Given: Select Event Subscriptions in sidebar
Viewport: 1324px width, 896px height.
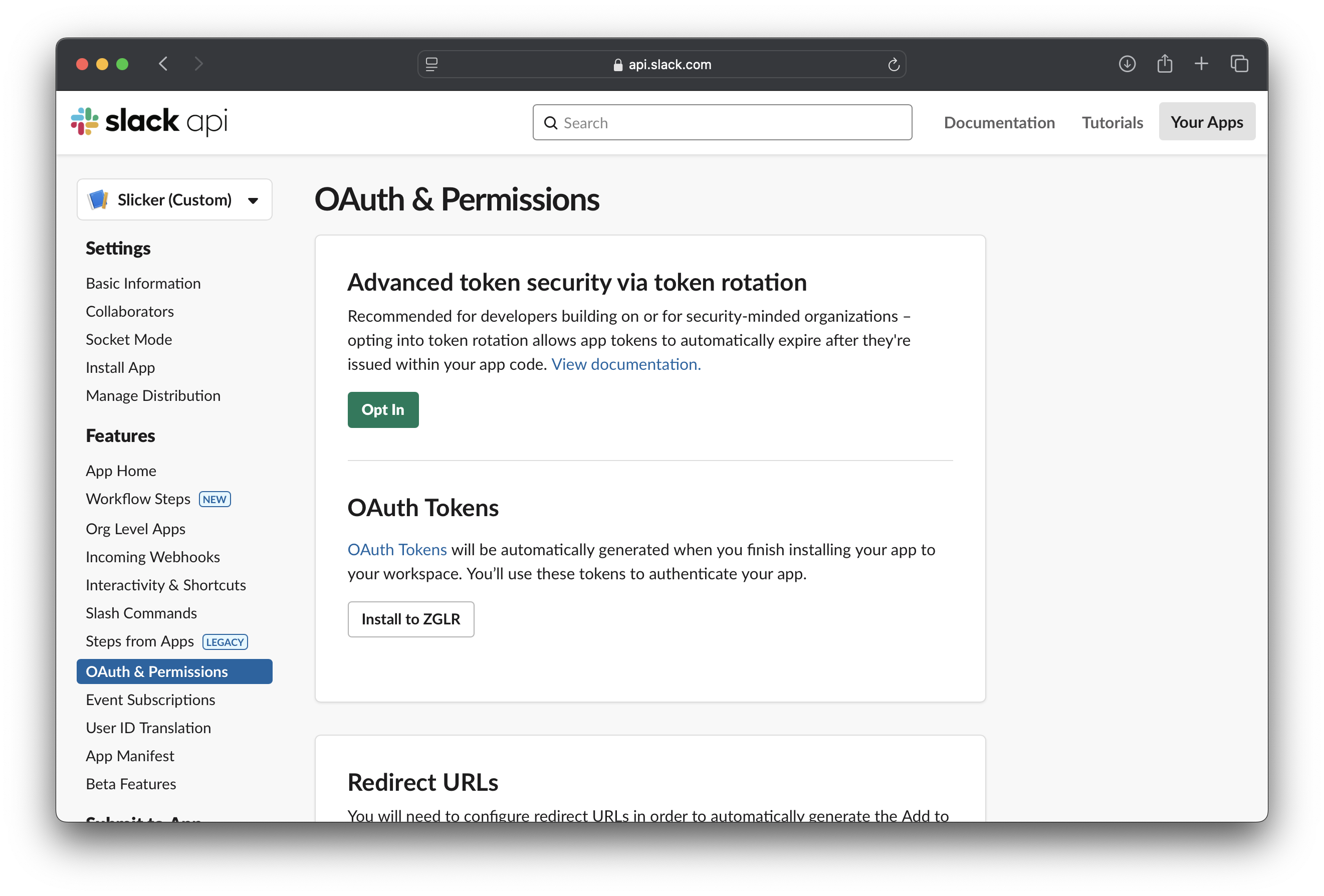Looking at the screenshot, I should (150, 700).
